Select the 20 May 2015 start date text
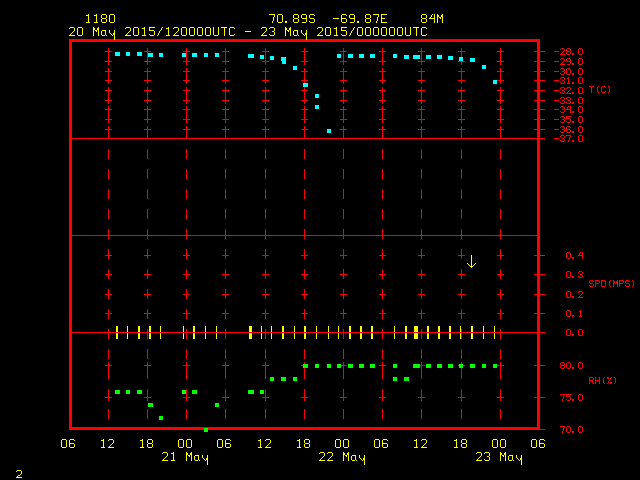Image resolution: width=640 pixels, height=480 pixels. point(107,31)
